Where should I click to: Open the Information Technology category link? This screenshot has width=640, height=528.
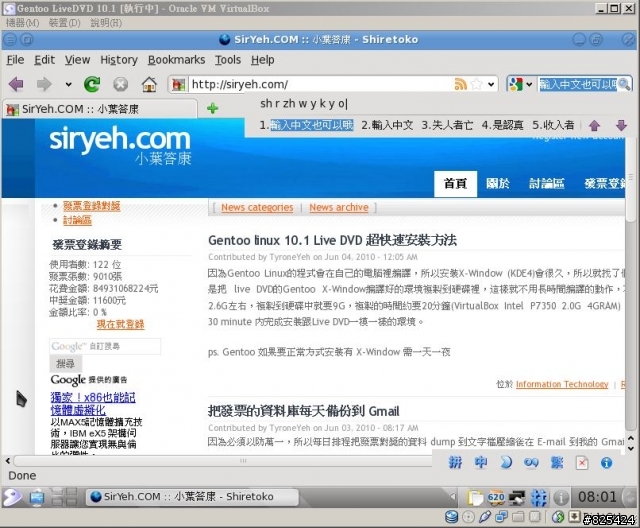[x=562, y=384]
